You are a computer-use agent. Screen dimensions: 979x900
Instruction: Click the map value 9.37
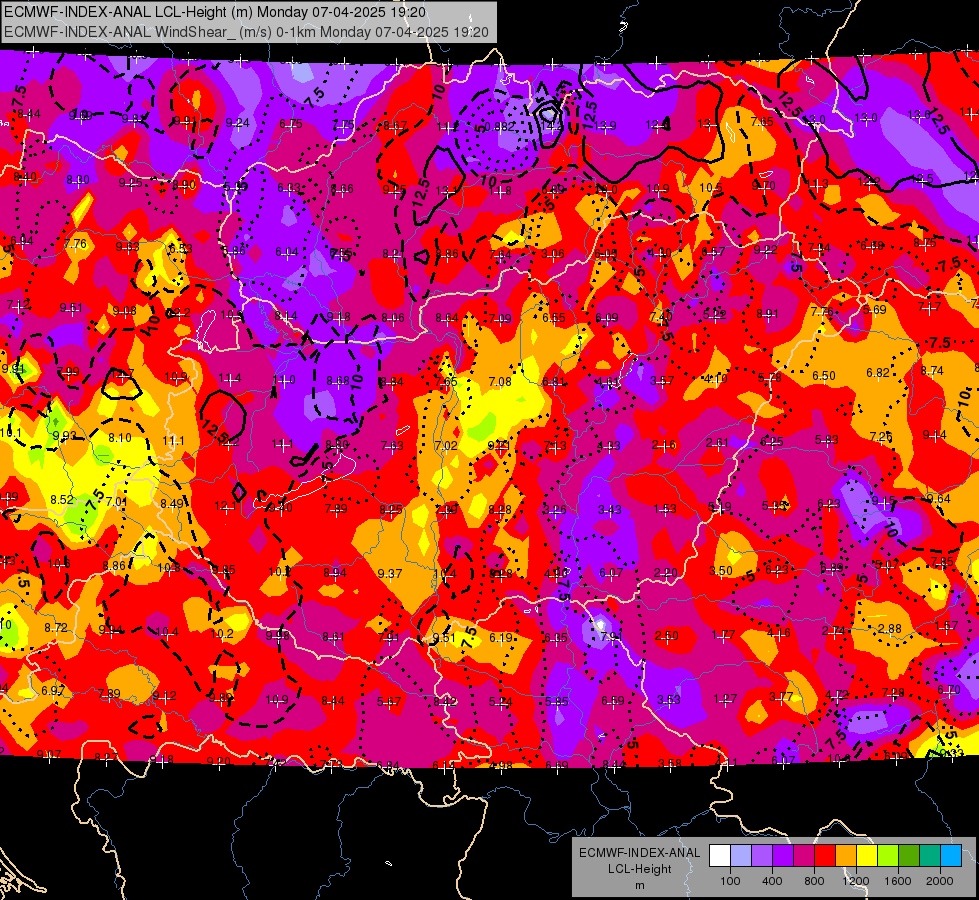point(390,573)
